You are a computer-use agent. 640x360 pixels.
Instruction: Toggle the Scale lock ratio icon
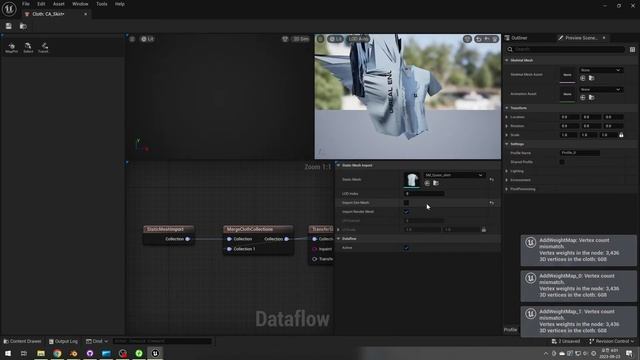621,135
